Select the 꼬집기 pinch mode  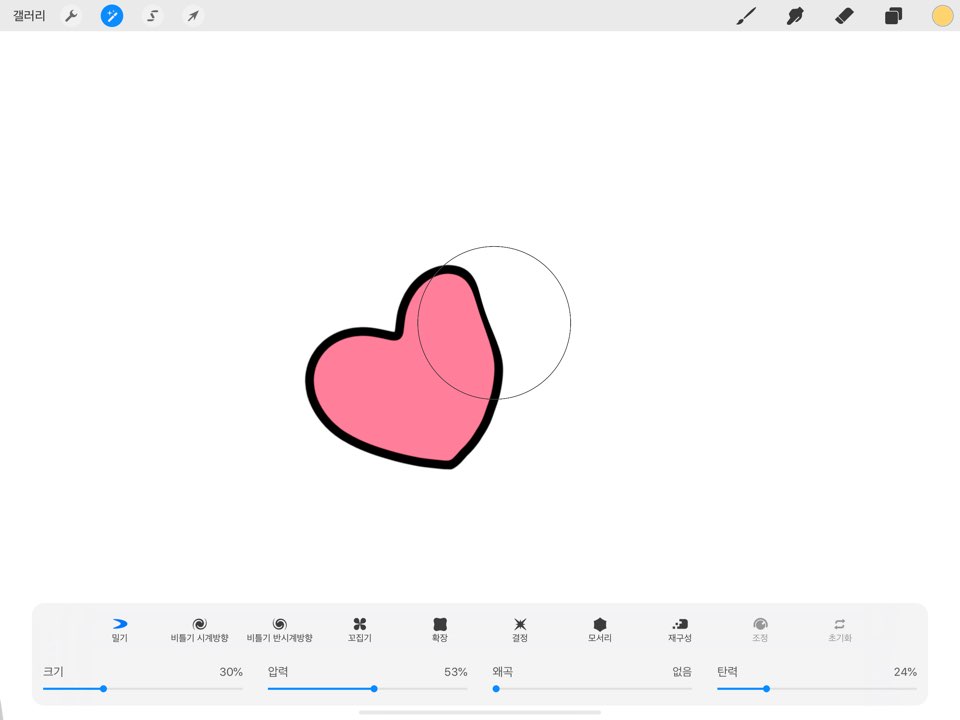[x=359, y=630]
